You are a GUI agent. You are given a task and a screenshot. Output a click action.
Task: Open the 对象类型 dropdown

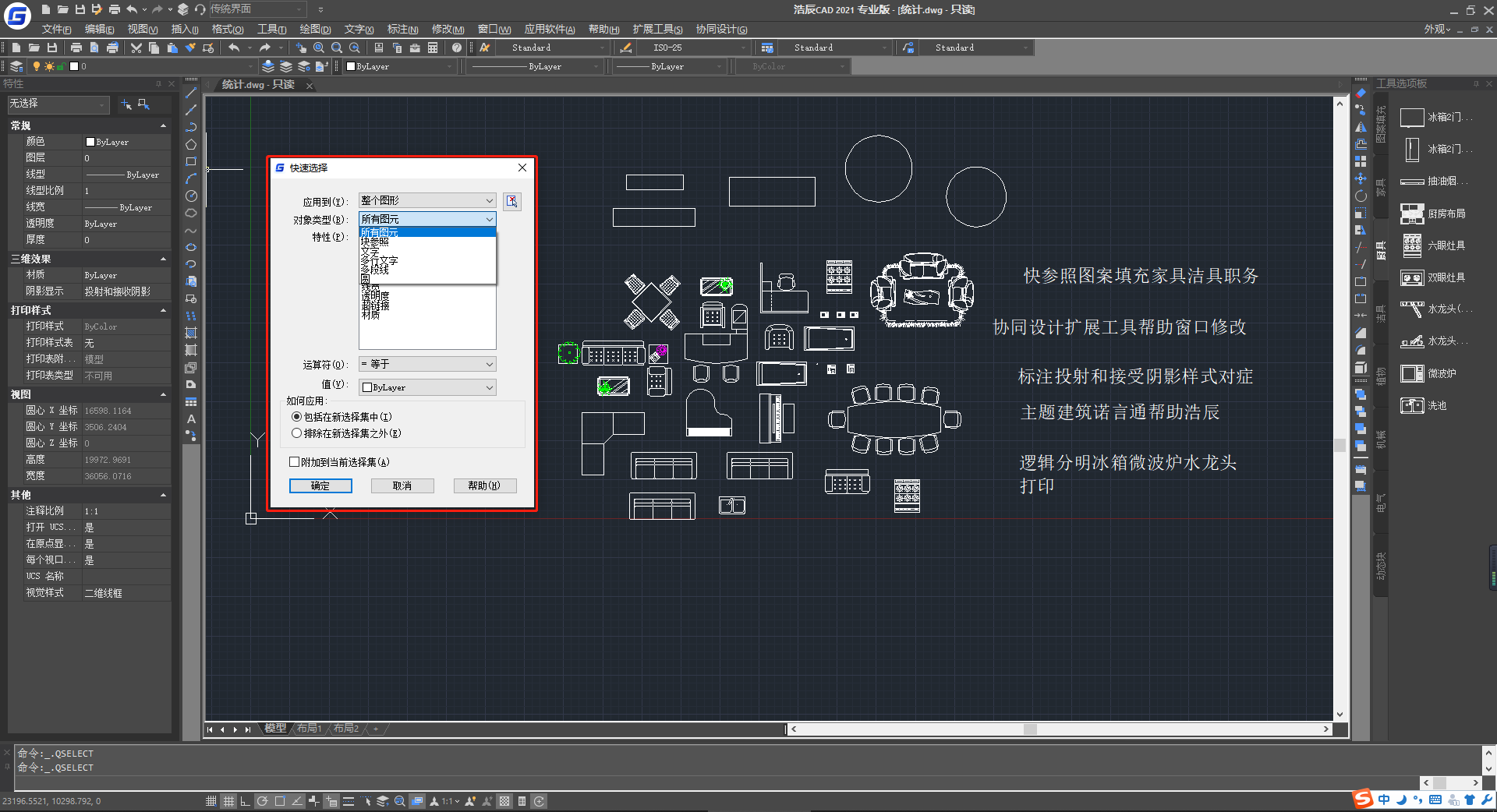[x=427, y=220]
